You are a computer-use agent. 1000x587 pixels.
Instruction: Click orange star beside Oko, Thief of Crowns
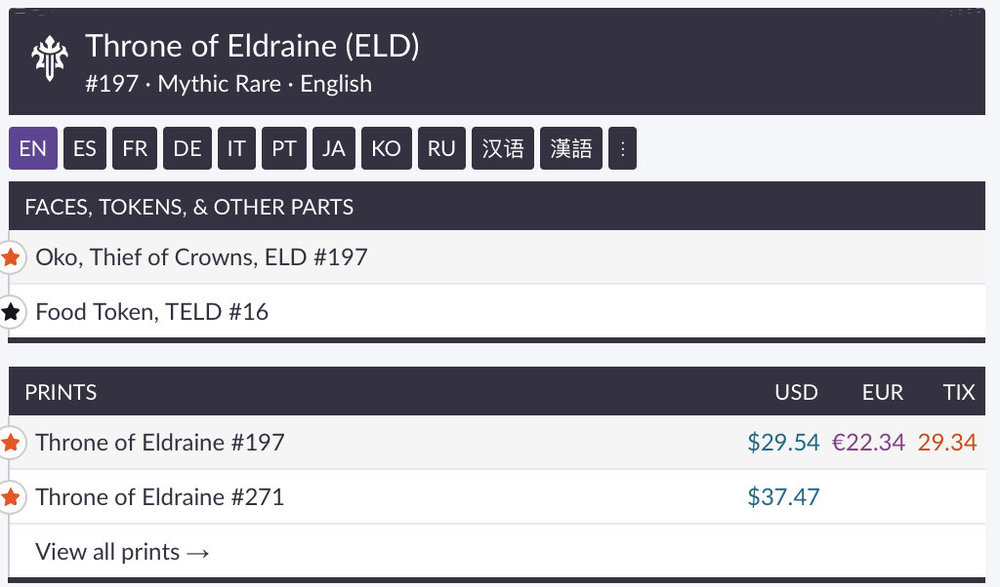11,258
